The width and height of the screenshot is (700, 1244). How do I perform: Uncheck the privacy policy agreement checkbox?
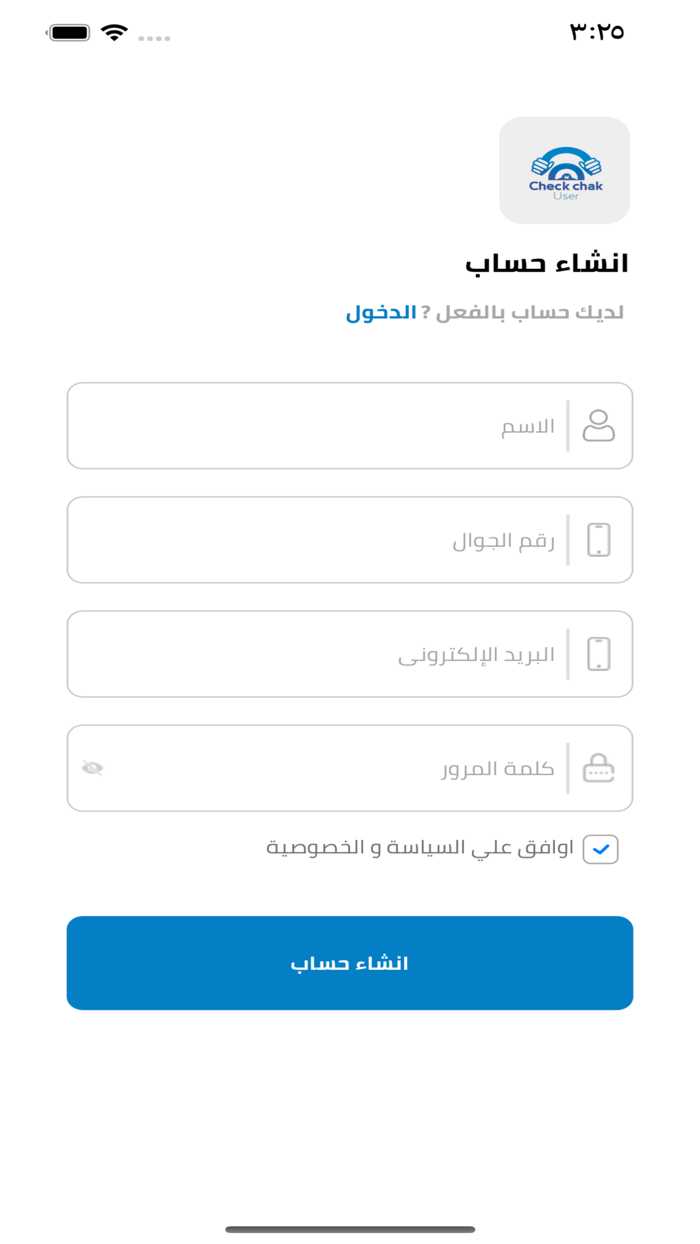pos(600,848)
